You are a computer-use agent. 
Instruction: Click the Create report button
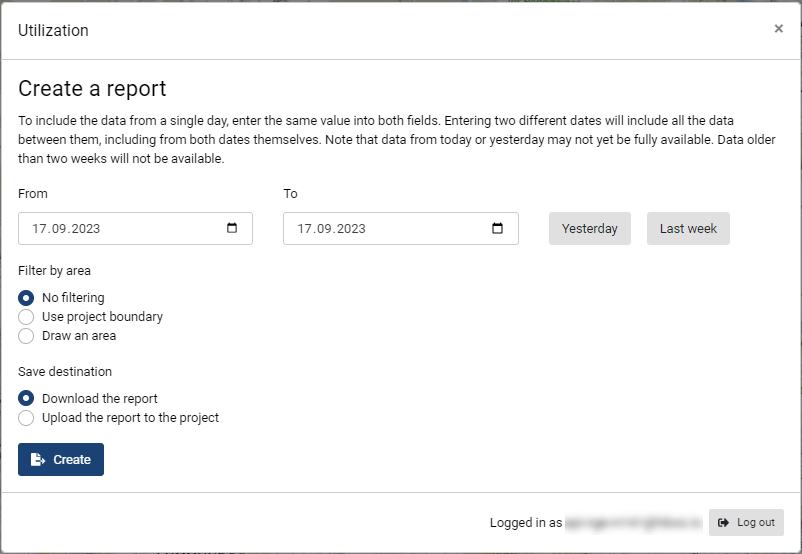[x=61, y=460]
